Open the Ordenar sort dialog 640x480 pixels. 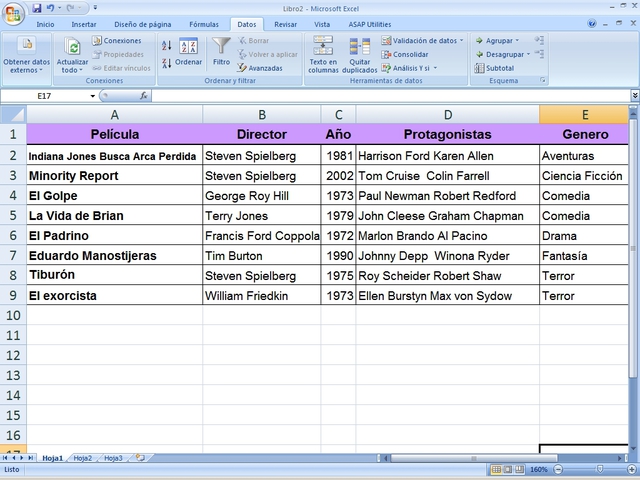pyautogui.click(x=188, y=52)
